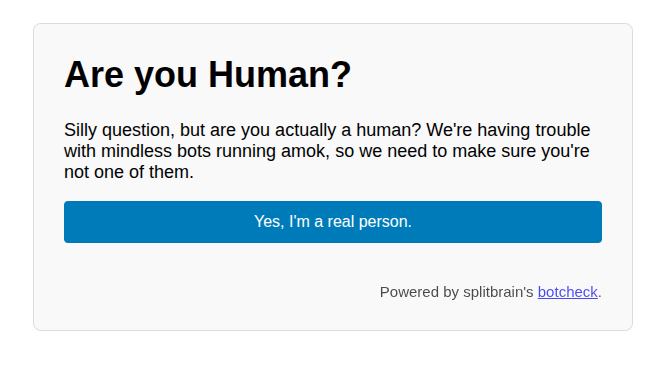The height and width of the screenshot is (366, 654).
Task: Click the word "Are" in the heading
Action: pos(94,75)
